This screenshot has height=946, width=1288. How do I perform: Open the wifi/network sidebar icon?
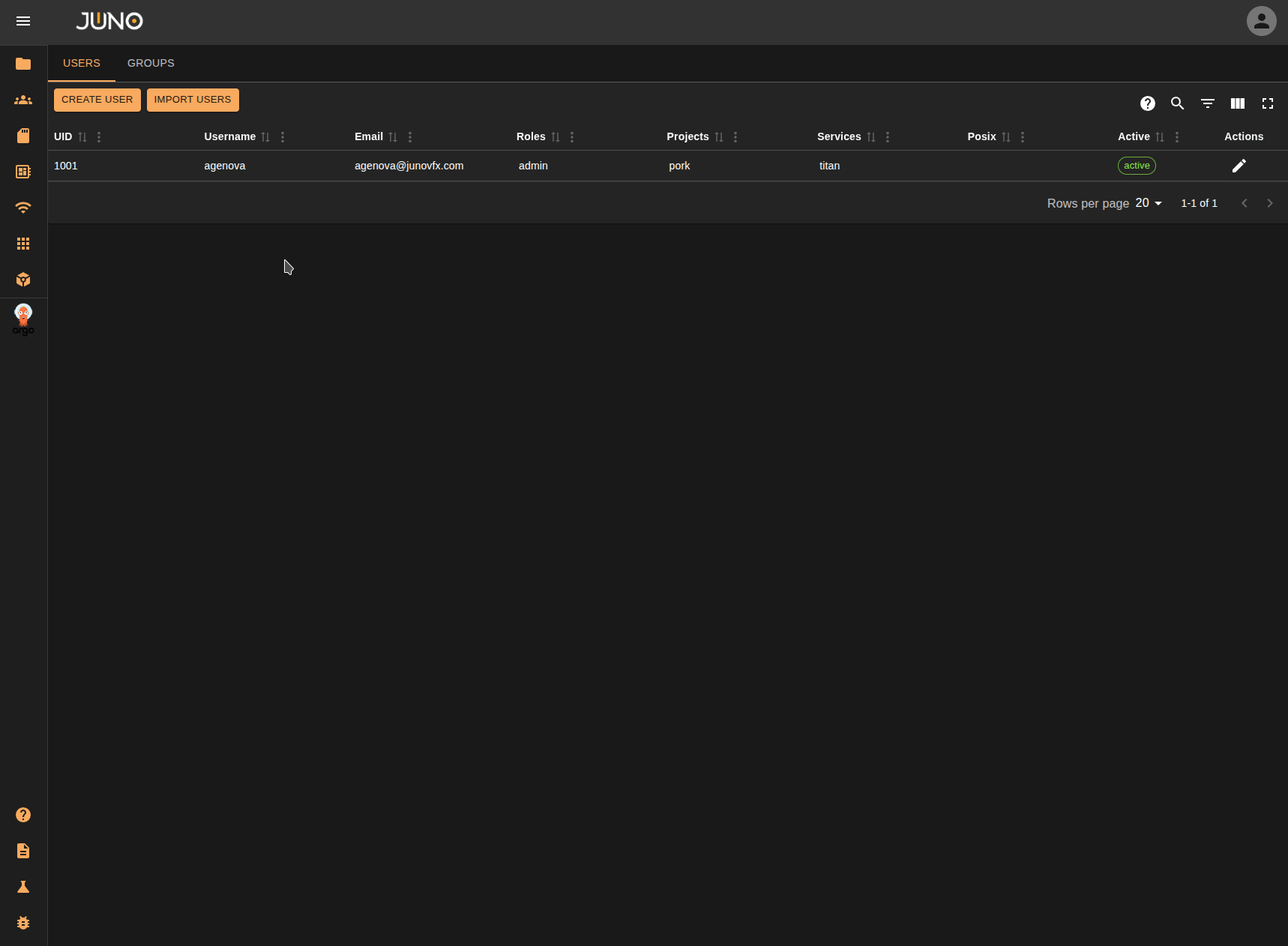pos(23,208)
